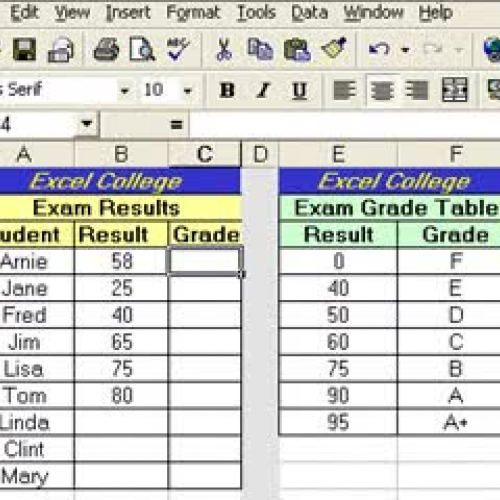Click the Exam Grade Table heading
The image size is (500, 500).
point(396,208)
